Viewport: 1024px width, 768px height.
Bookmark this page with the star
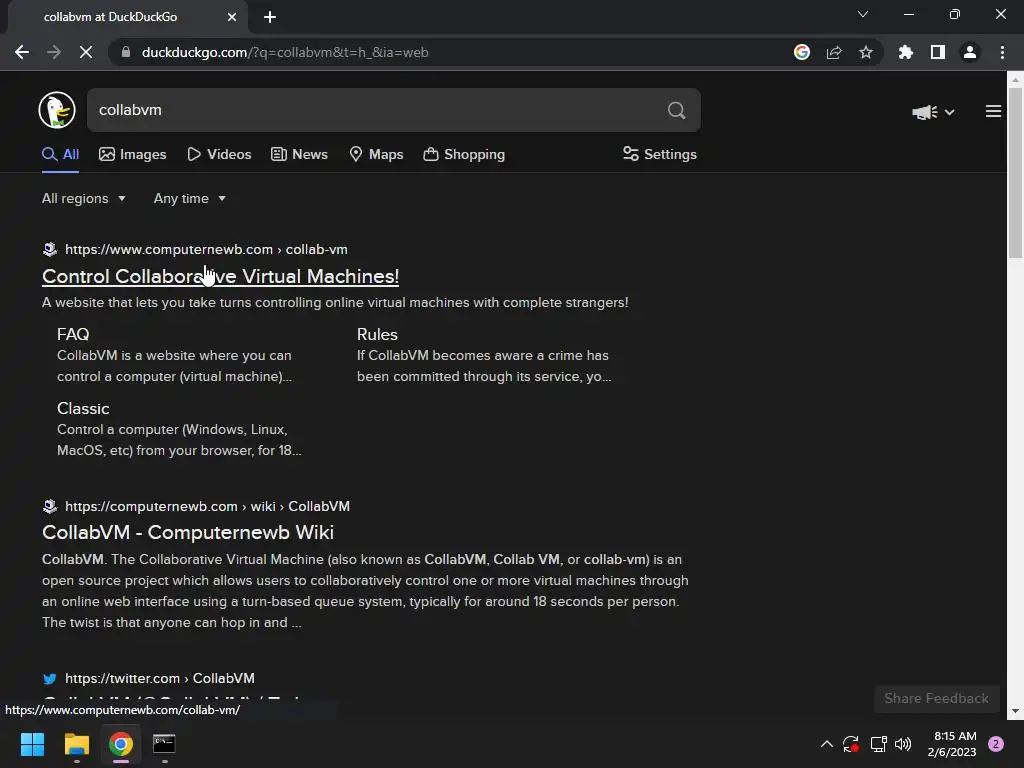pos(866,52)
